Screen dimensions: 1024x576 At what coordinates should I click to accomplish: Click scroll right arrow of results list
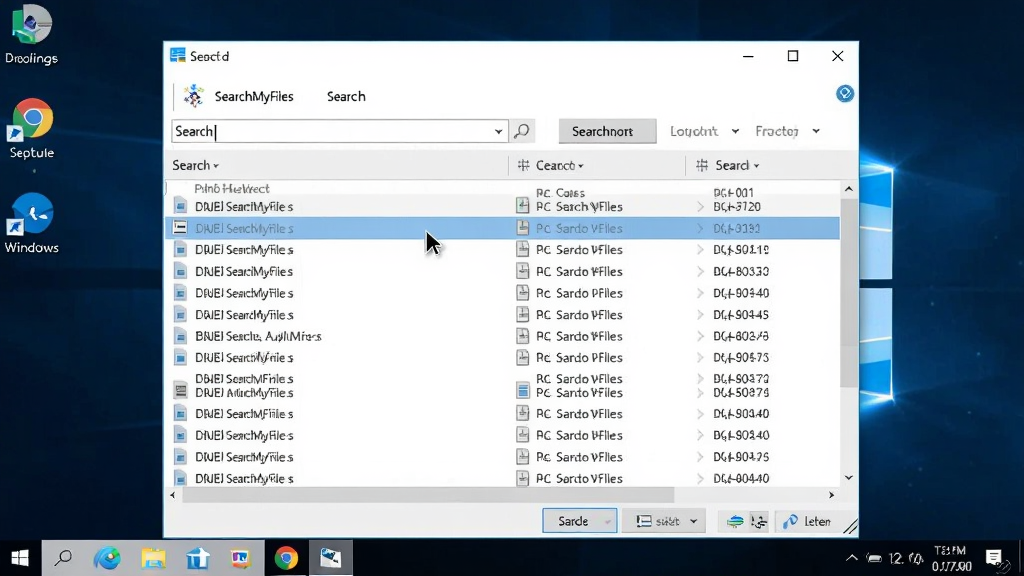(x=831, y=495)
